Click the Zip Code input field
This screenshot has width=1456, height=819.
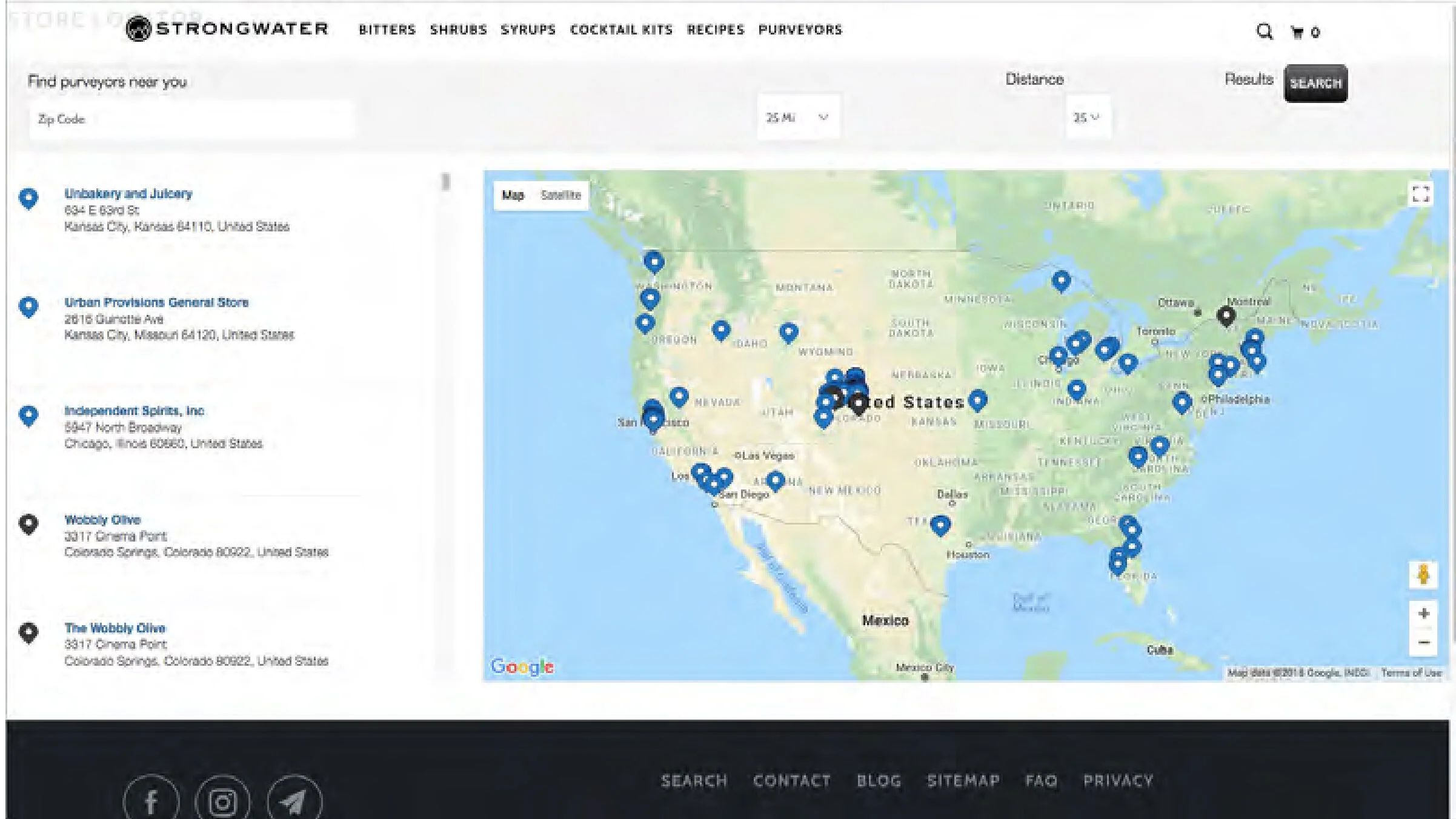(191, 119)
